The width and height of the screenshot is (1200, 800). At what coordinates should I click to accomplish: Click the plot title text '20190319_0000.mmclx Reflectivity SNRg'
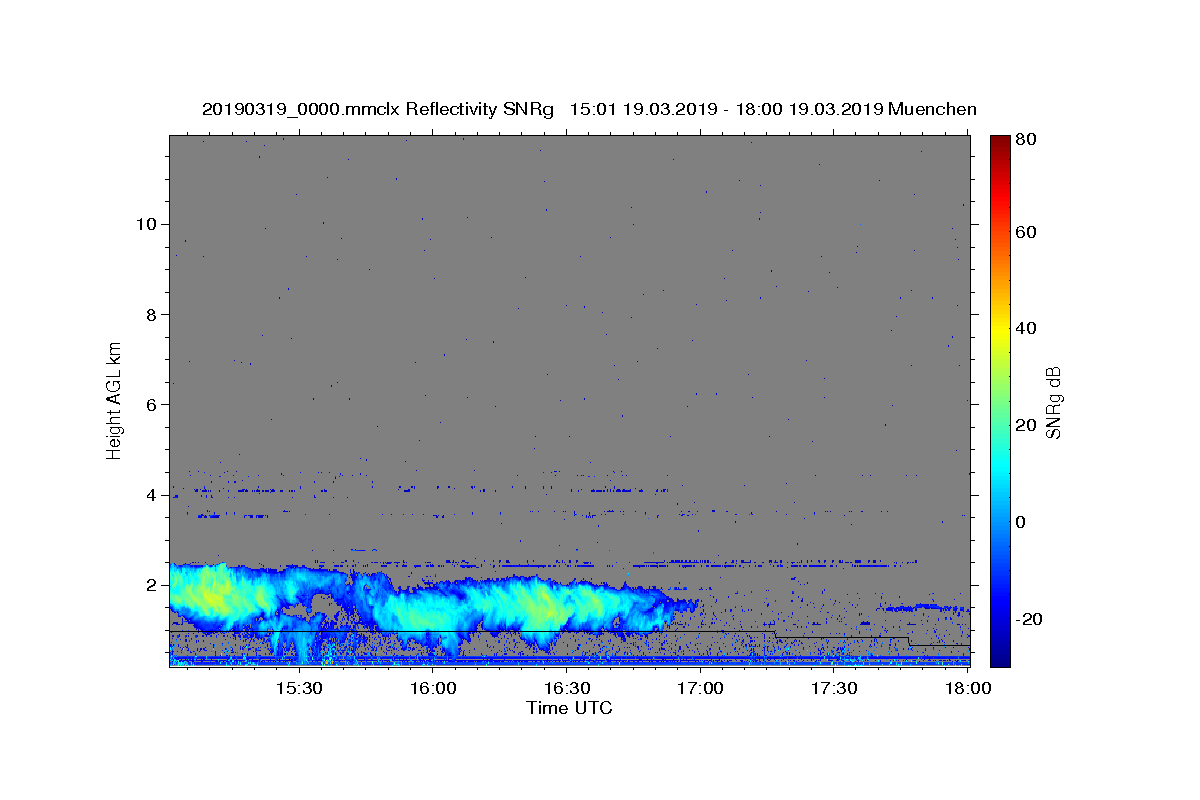[x=378, y=109]
